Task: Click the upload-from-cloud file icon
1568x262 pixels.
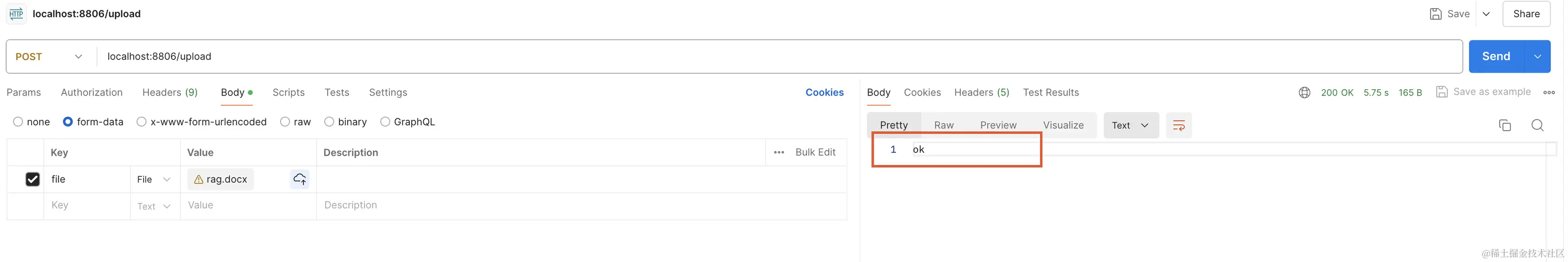Action: point(300,179)
